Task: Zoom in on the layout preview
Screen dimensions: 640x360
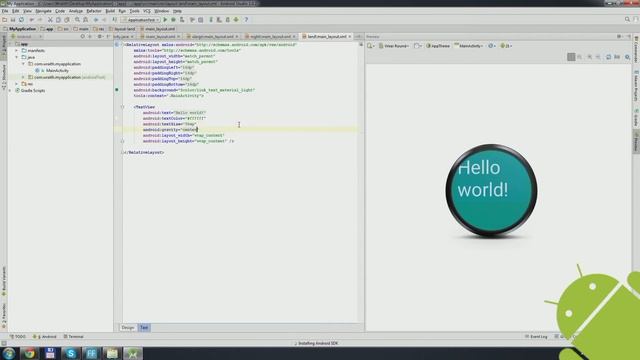Action: click(x=589, y=57)
